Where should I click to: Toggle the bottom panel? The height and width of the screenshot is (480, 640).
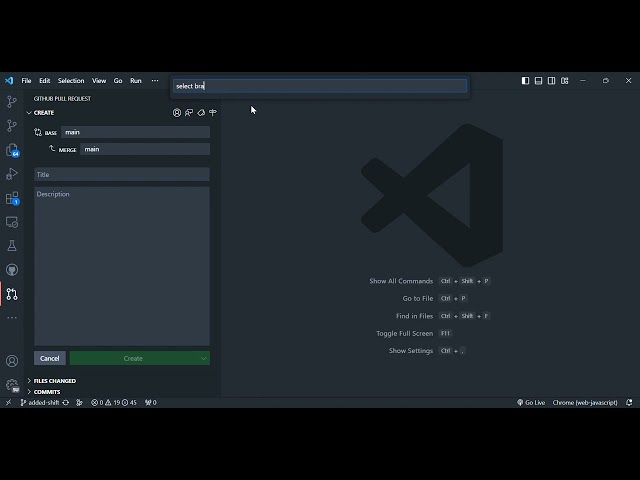click(x=538, y=81)
